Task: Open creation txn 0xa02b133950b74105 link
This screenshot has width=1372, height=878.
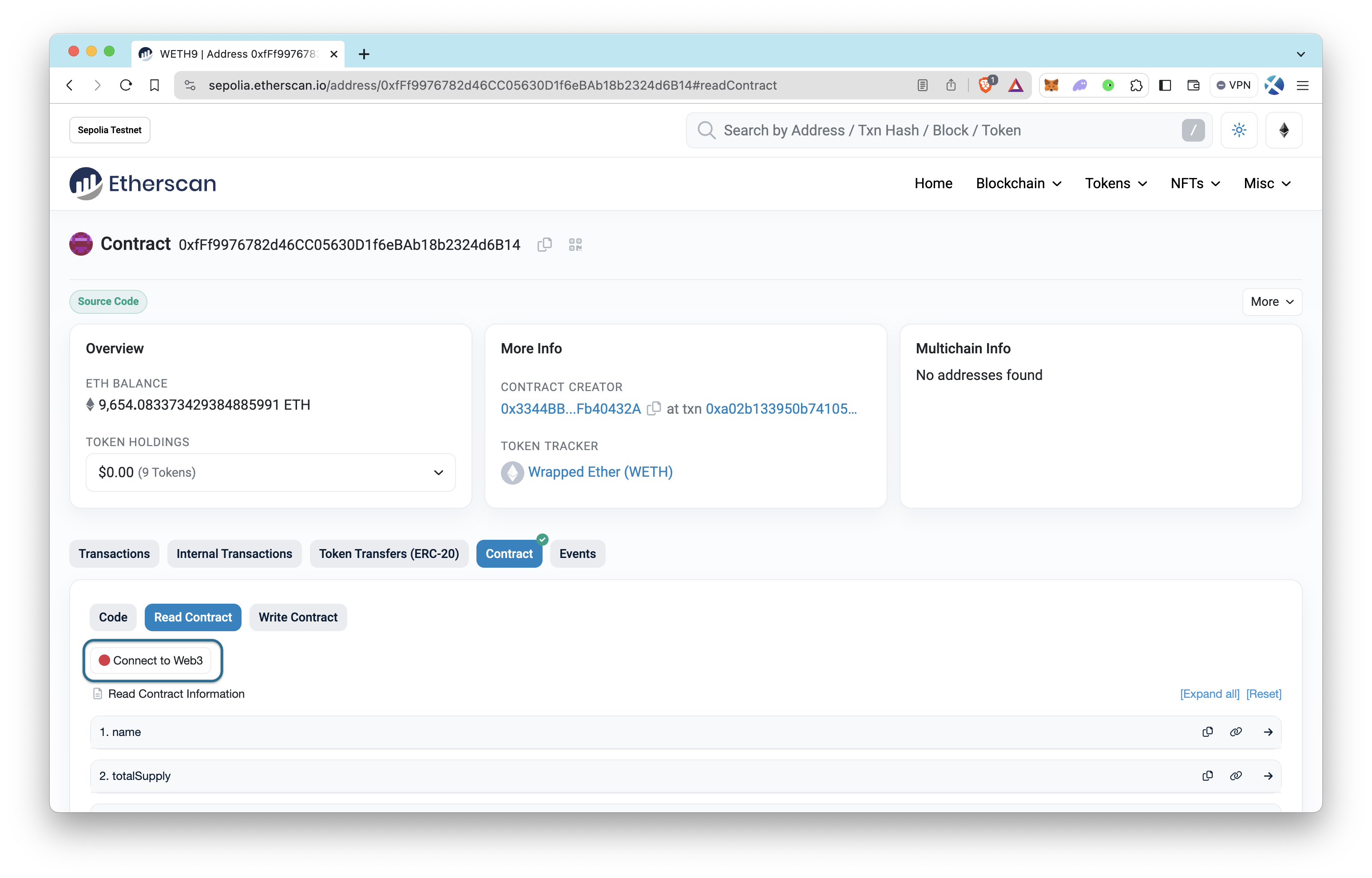Action: [x=781, y=409]
